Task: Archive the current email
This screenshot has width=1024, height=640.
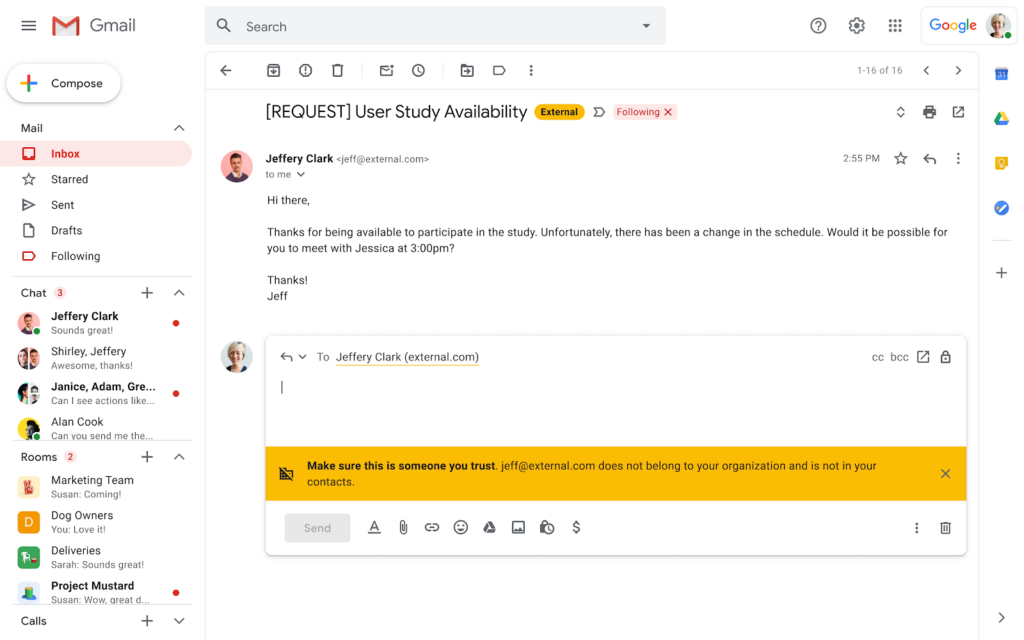Action: pos(273,70)
